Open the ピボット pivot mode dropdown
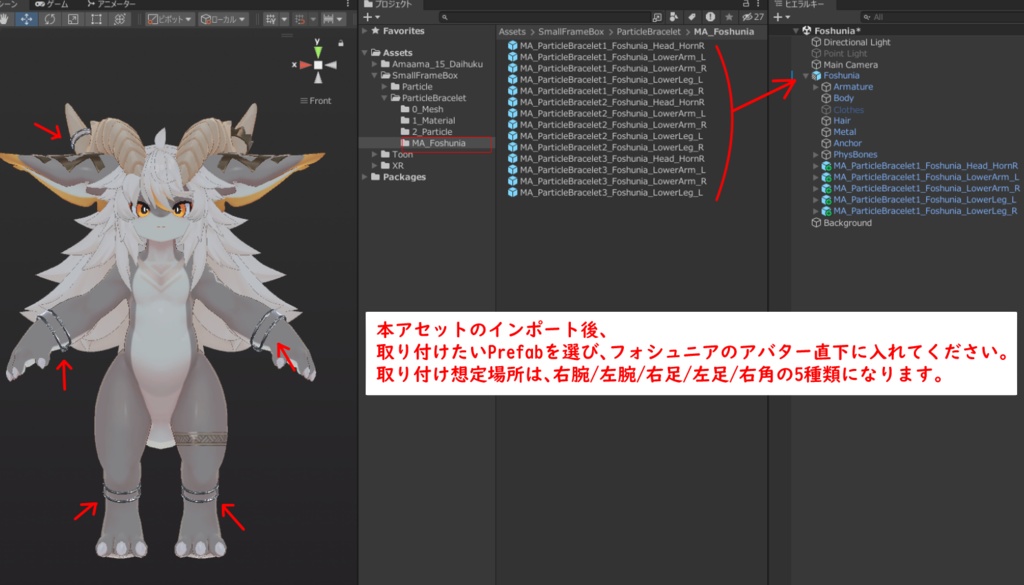This screenshot has width=1024, height=585. point(169,20)
